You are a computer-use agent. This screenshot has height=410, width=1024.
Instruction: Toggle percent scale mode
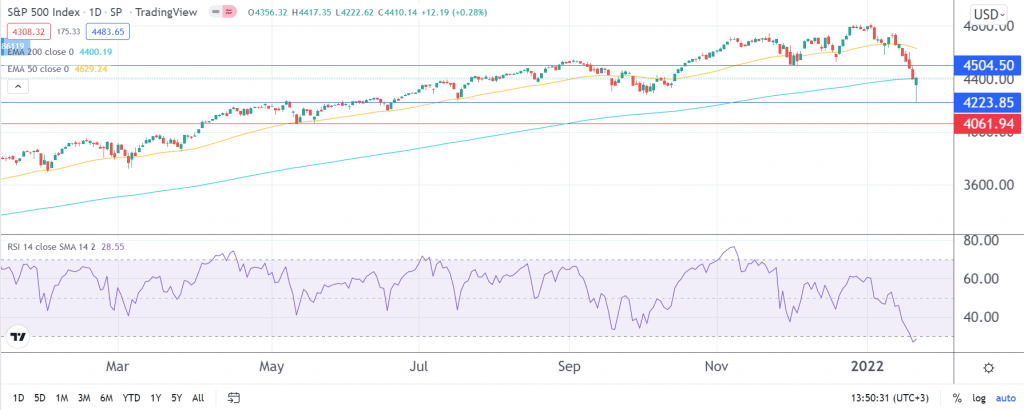pyautogui.click(x=957, y=398)
